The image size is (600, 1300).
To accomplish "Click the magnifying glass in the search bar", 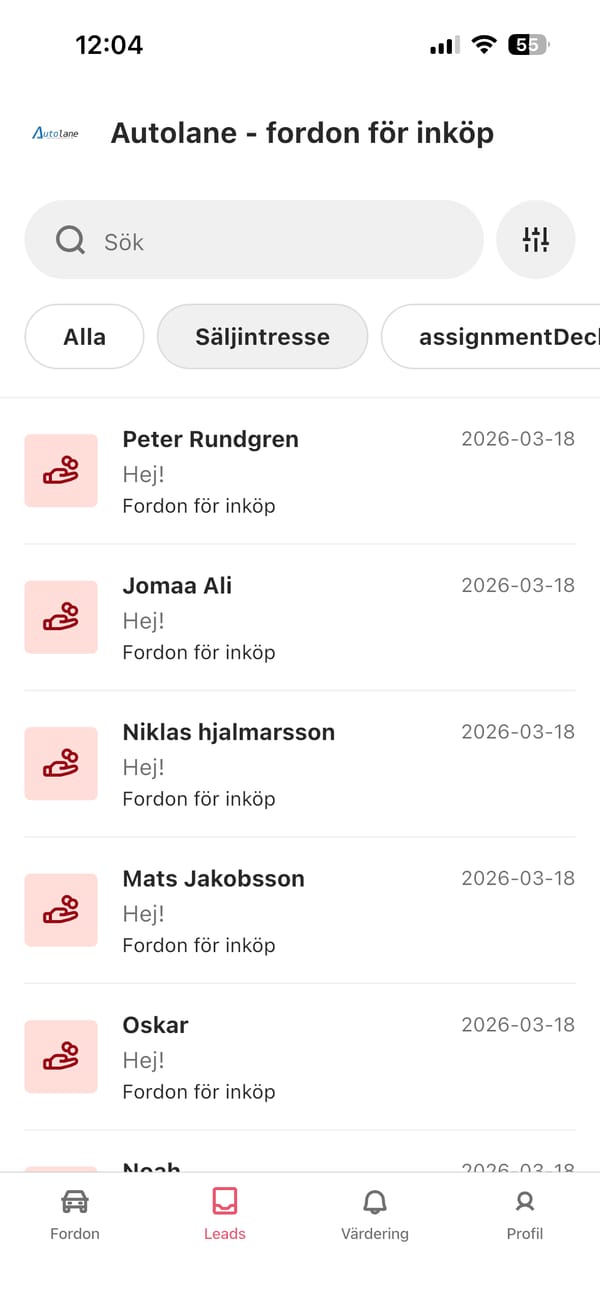I will [x=70, y=240].
